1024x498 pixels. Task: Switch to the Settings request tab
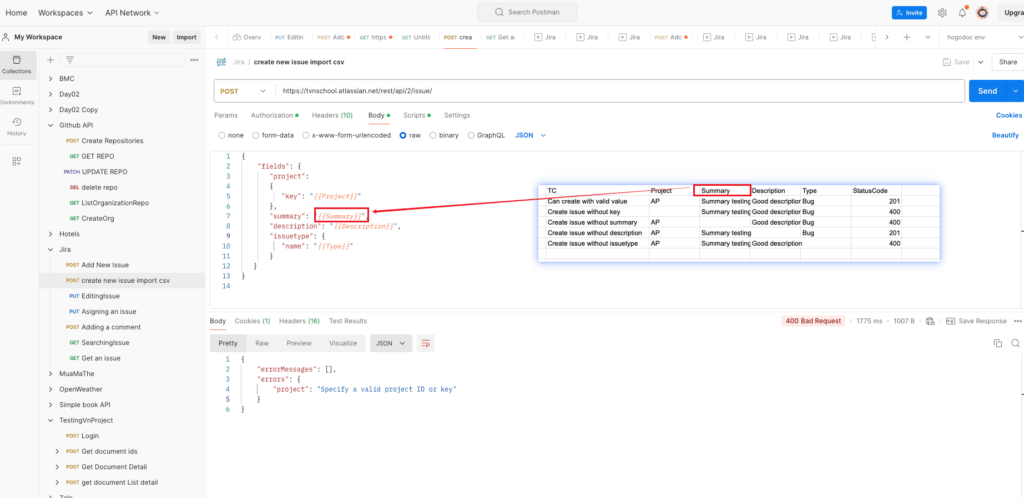457,115
